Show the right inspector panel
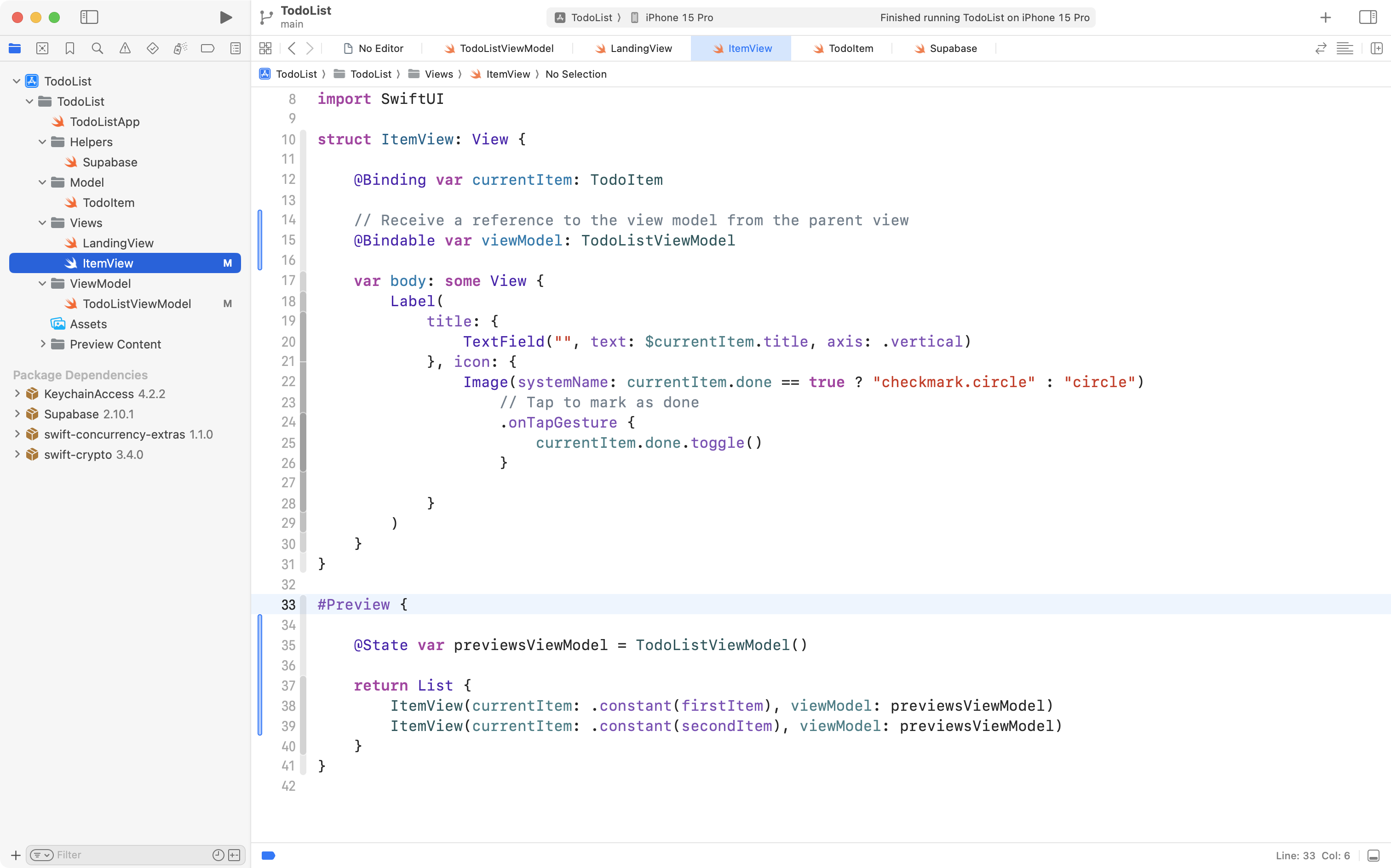This screenshot has width=1391, height=868. 1367,17
